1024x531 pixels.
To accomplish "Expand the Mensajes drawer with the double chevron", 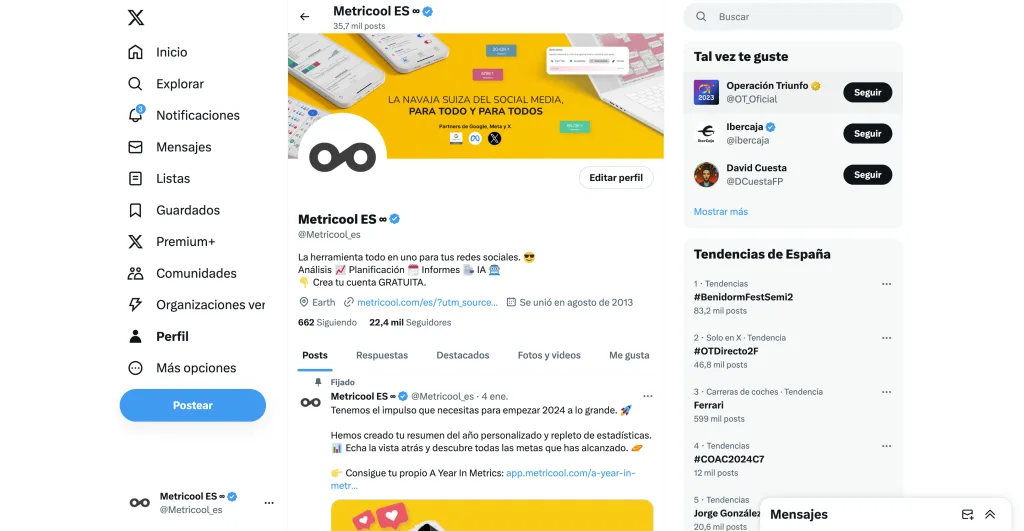I will point(990,515).
